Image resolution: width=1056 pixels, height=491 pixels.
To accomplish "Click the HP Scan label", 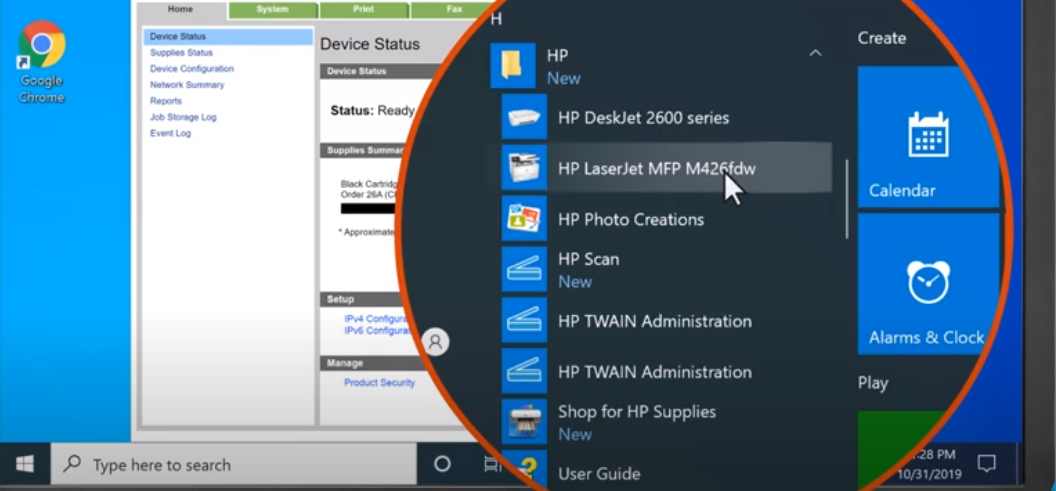I will coord(589,259).
